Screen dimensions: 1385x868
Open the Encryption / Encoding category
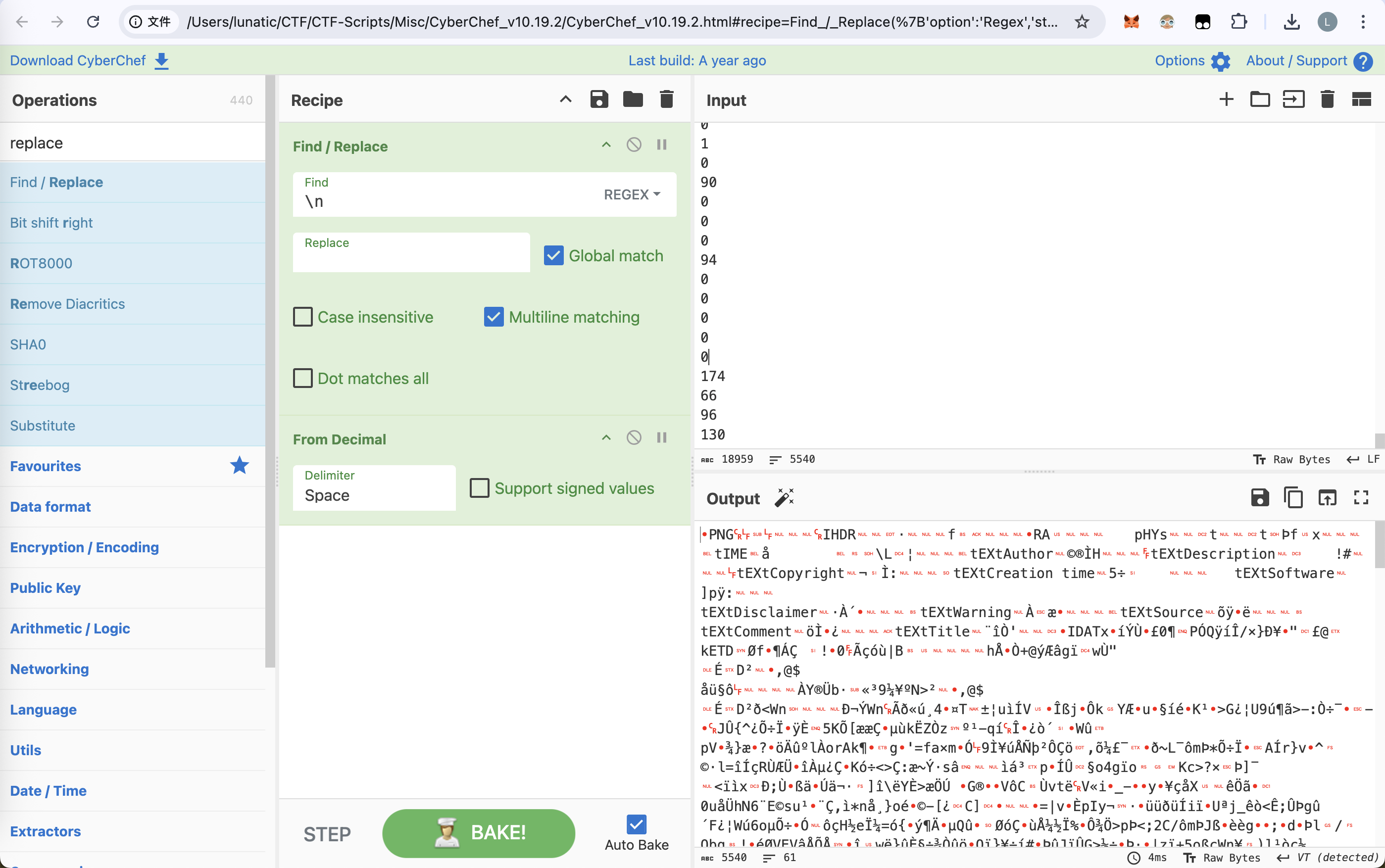(x=85, y=547)
